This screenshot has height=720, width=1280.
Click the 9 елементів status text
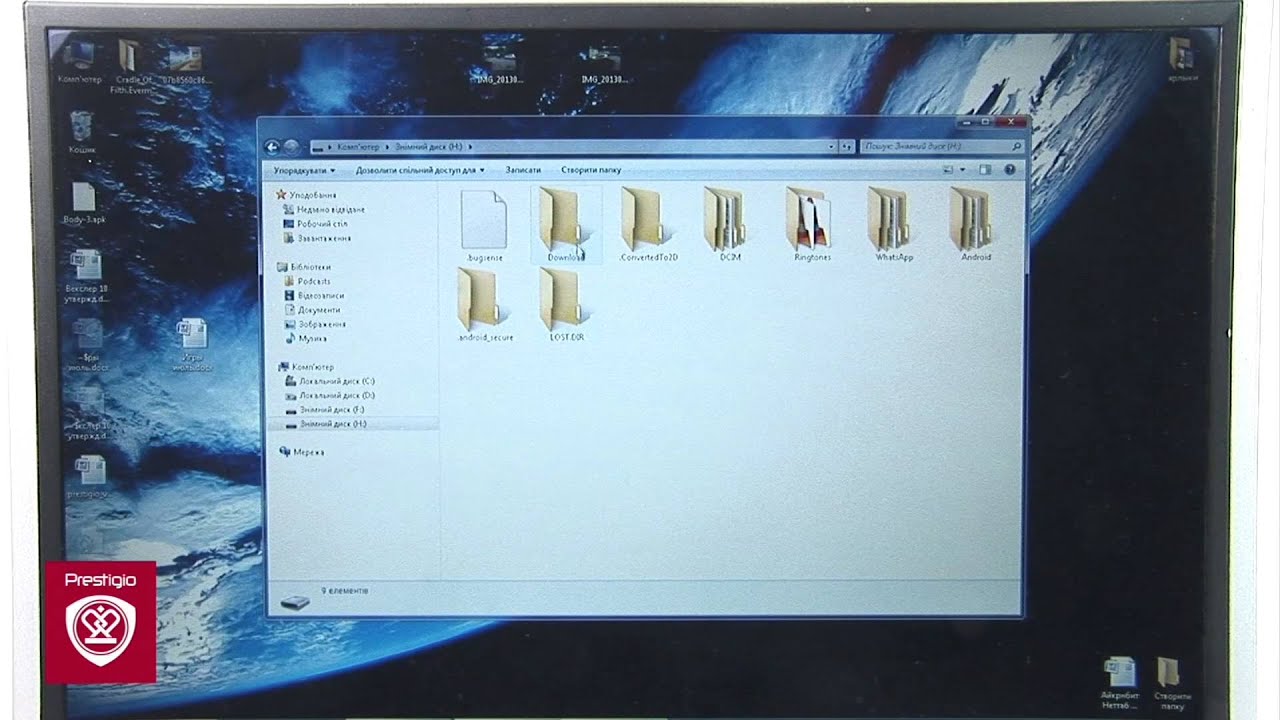[344, 591]
